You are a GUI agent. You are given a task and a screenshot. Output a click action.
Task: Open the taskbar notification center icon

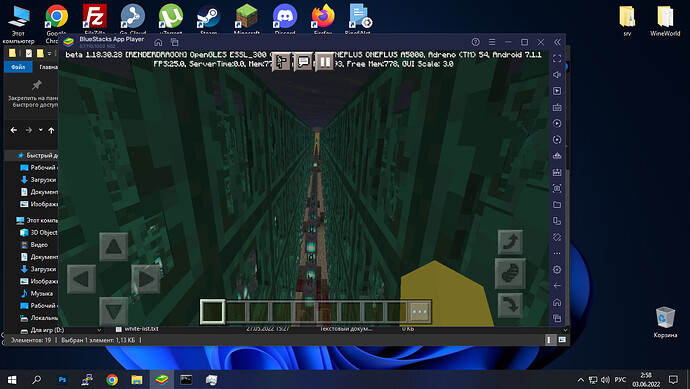click(673, 379)
